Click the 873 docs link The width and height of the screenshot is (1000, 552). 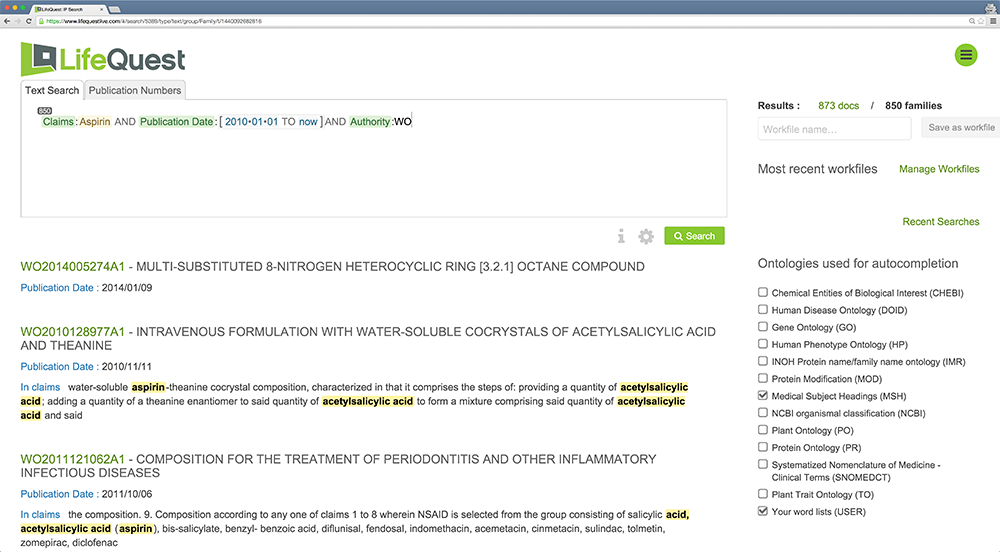coord(838,106)
